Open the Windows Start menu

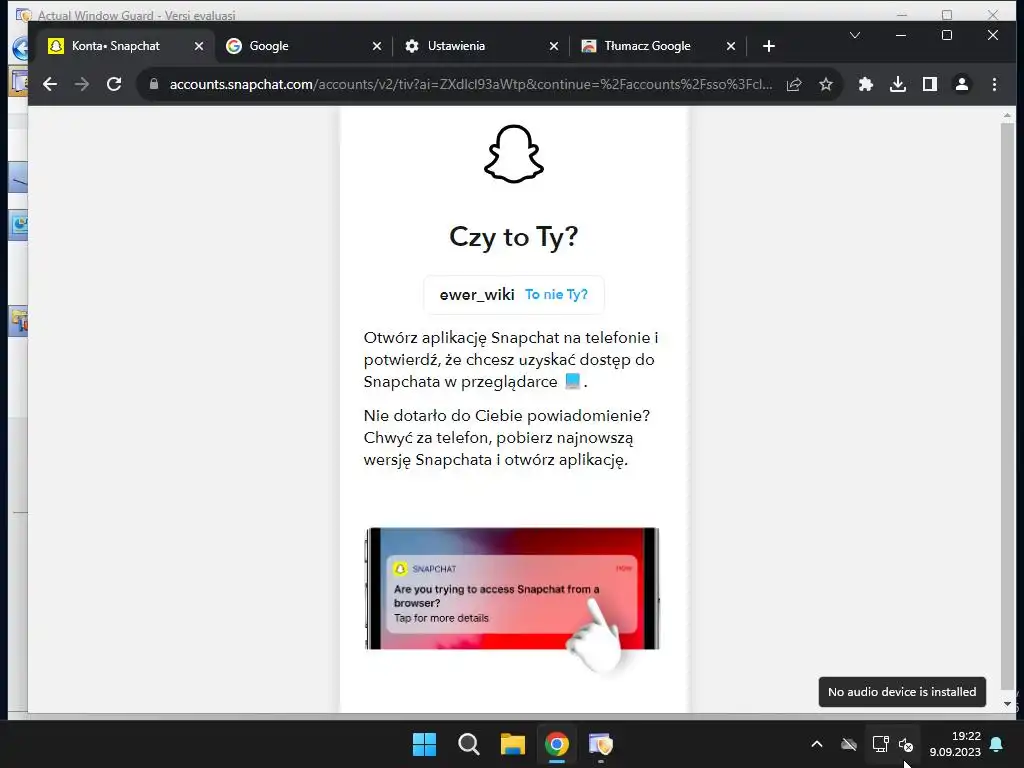pyautogui.click(x=424, y=744)
